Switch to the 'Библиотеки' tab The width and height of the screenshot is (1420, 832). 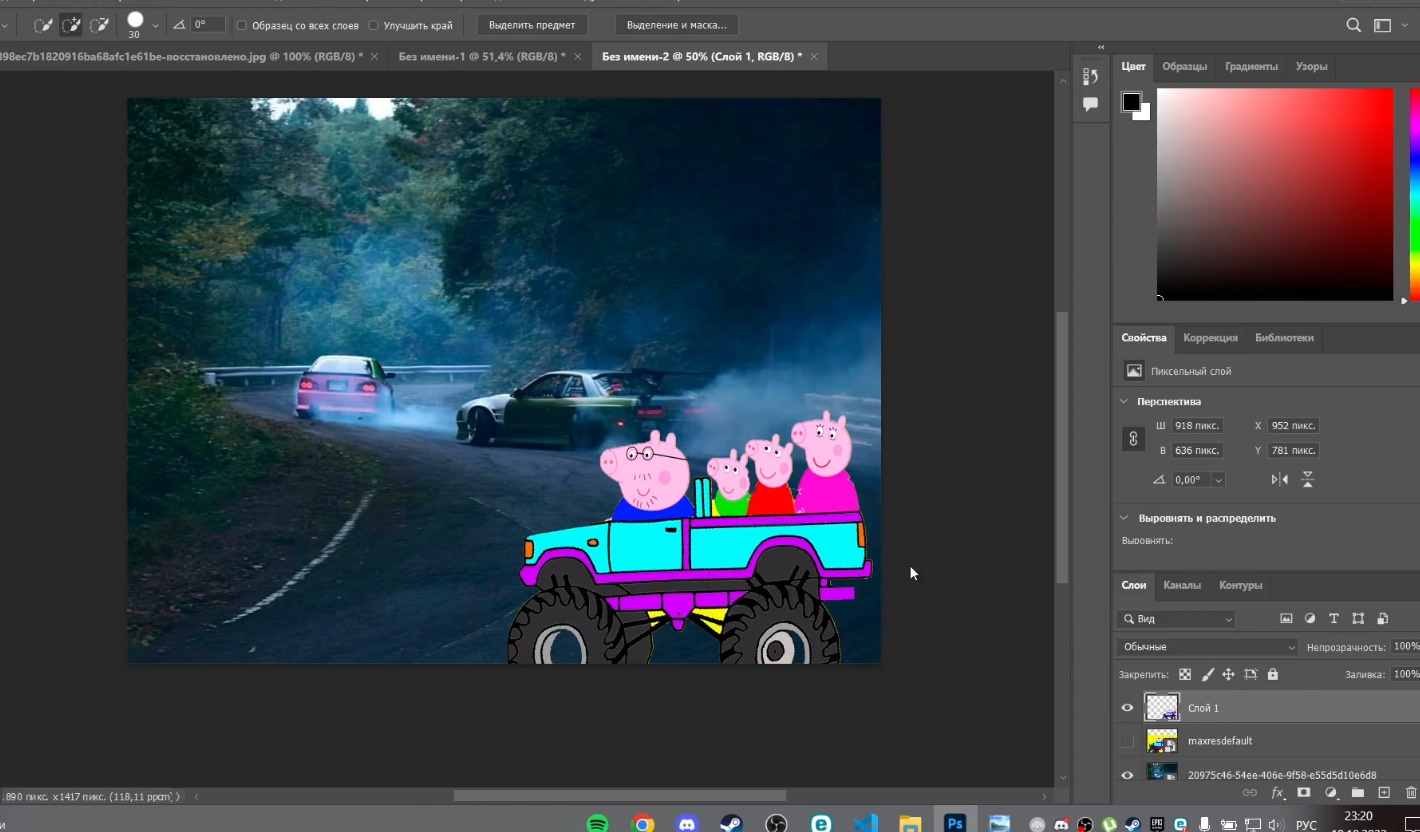click(x=1284, y=338)
